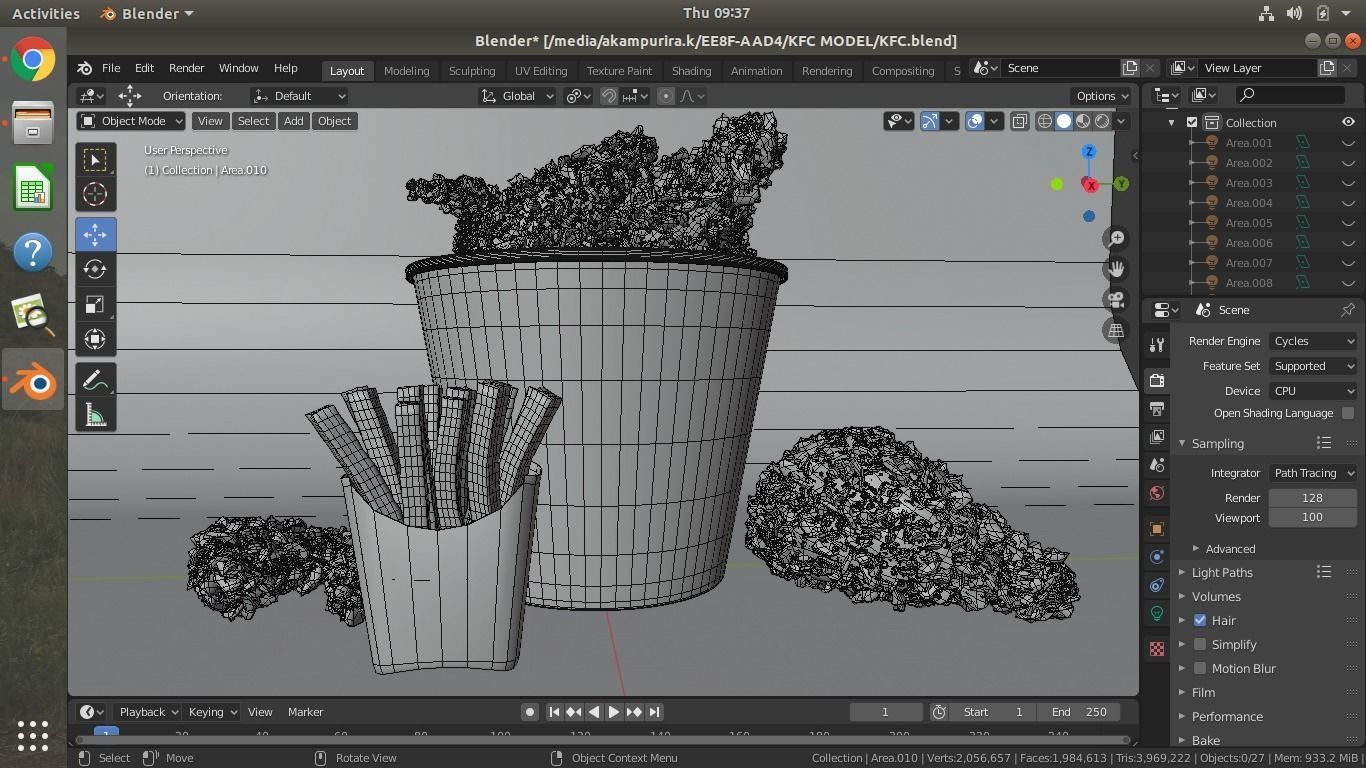Open the World properties tab
The width and height of the screenshot is (1366, 768).
pyautogui.click(x=1157, y=493)
